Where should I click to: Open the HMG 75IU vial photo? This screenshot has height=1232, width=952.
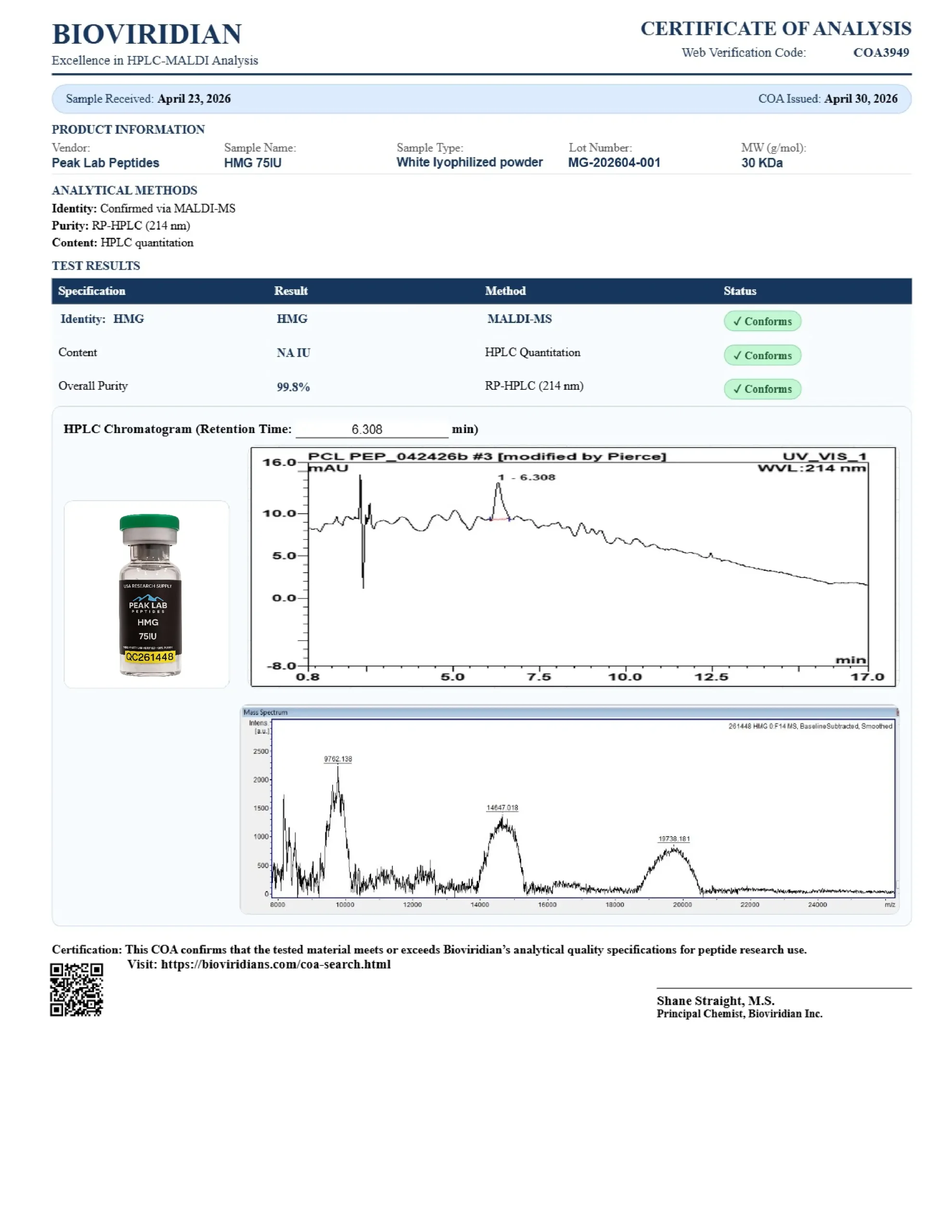coord(147,594)
